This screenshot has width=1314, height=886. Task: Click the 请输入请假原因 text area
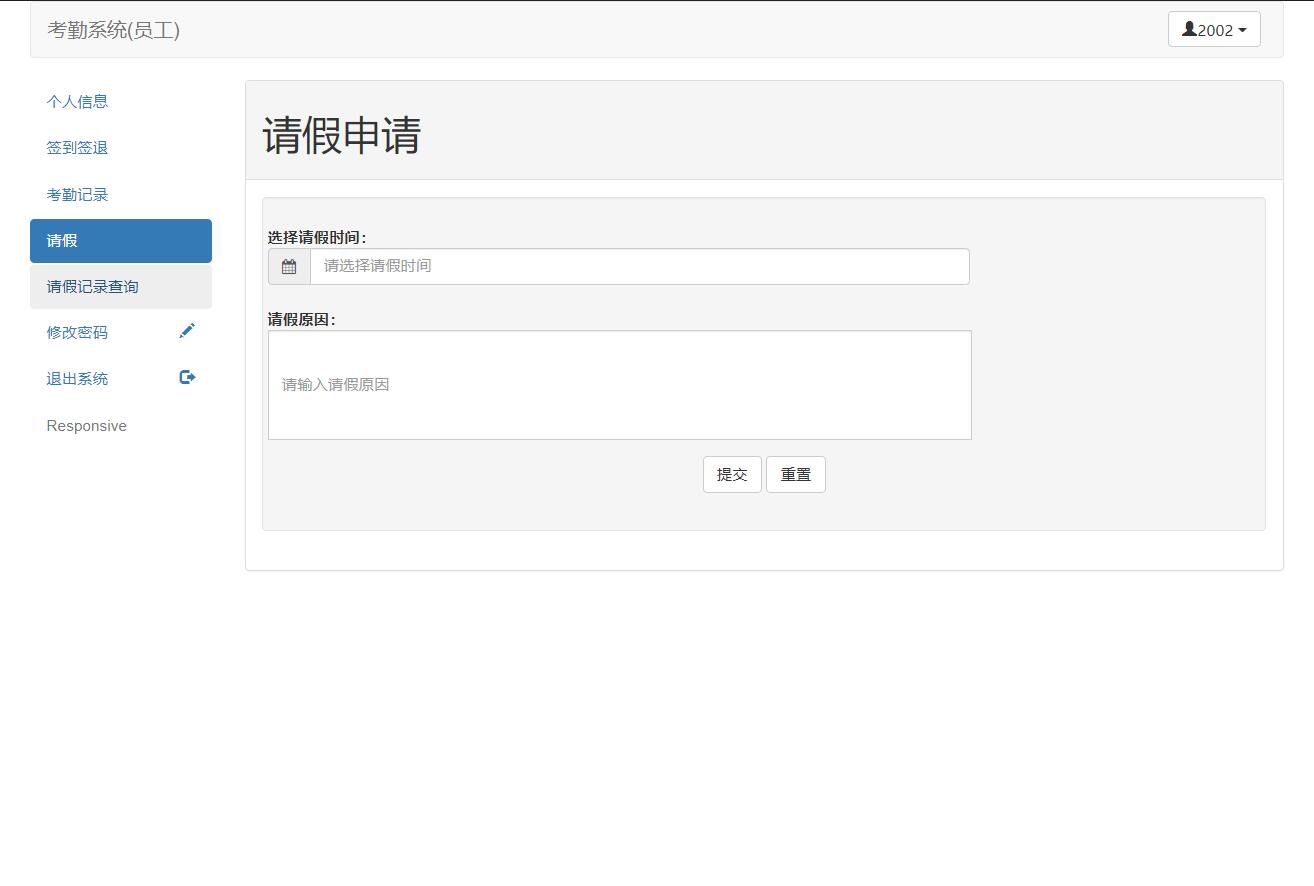(x=619, y=384)
